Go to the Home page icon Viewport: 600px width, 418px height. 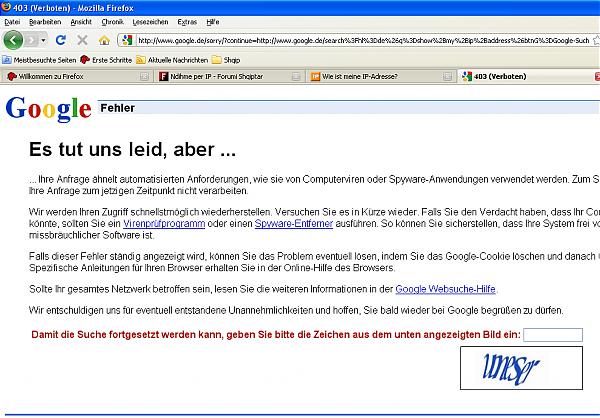pyautogui.click(x=104, y=40)
